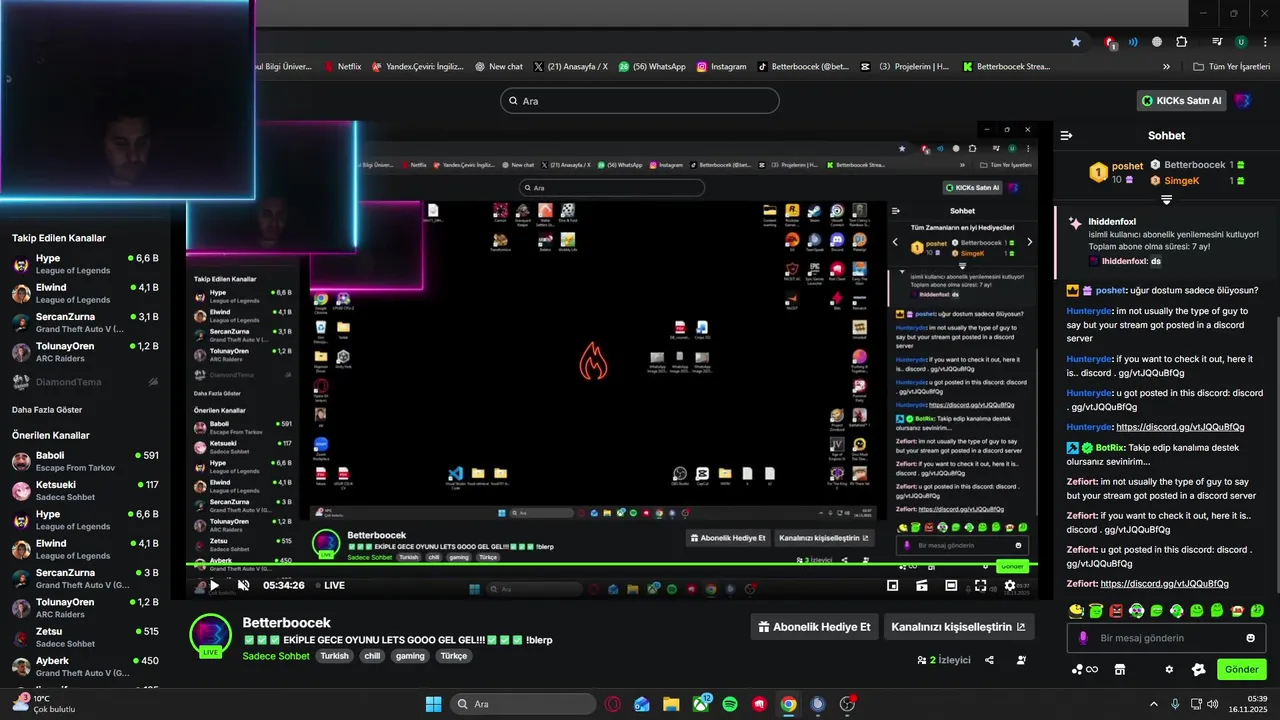Open offline DiamondTema channel
Image resolution: width=1280 pixels, height=720 pixels.
click(x=85, y=382)
